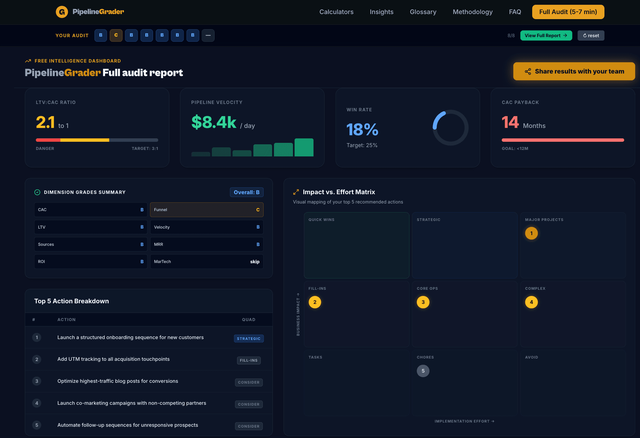Click the red CAC payback progress bar

(x=562, y=140)
